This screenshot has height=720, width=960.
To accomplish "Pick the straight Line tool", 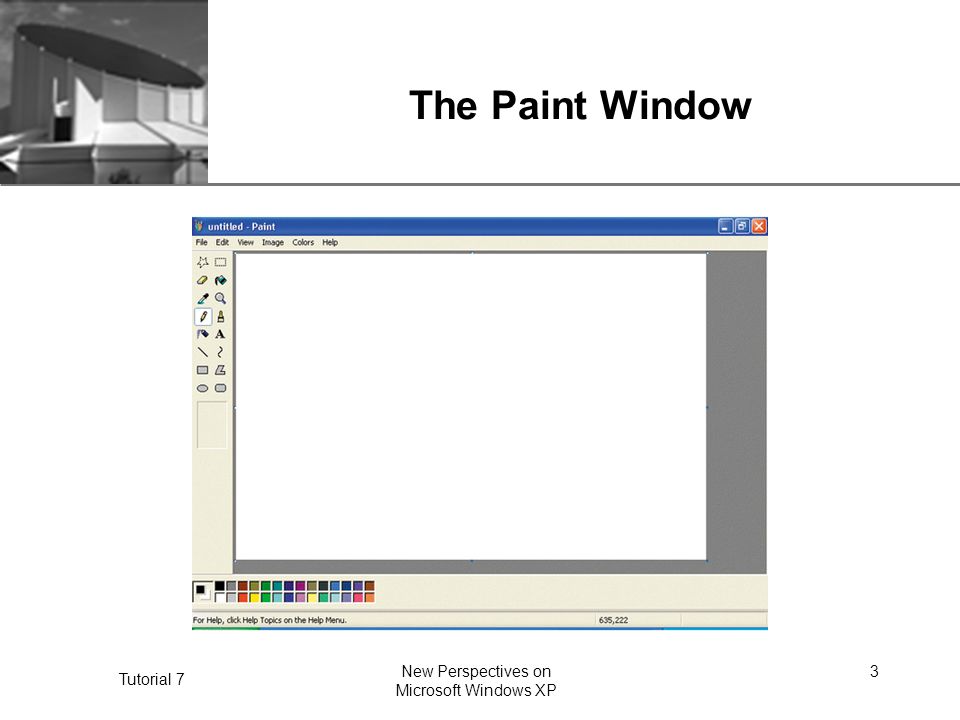I will (203, 352).
